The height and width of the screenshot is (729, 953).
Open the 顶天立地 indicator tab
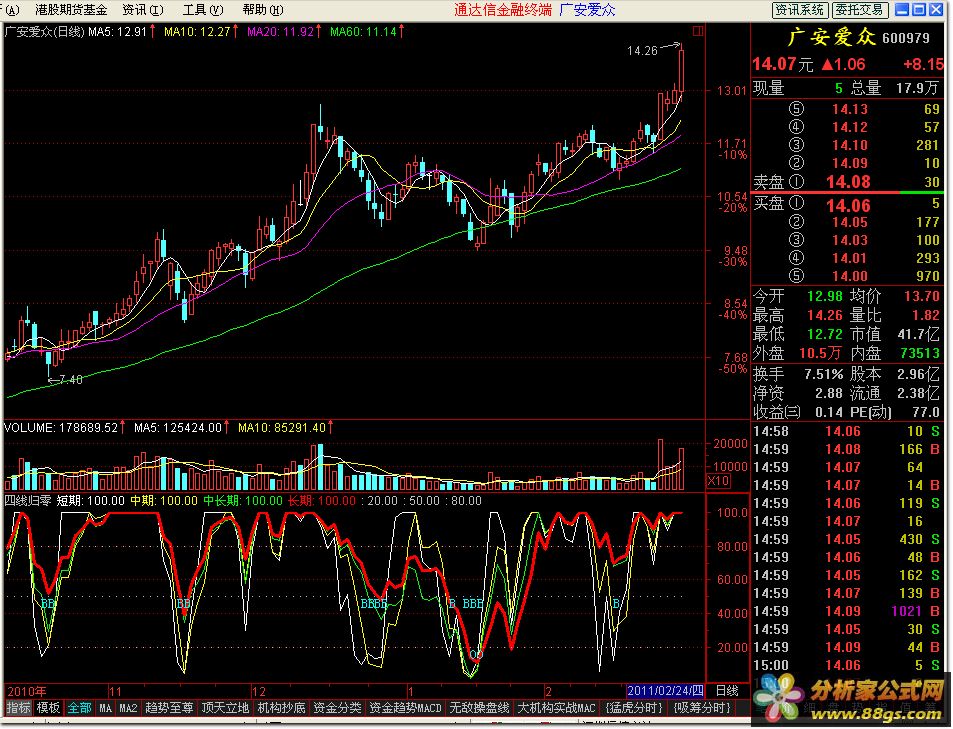click(225, 708)
